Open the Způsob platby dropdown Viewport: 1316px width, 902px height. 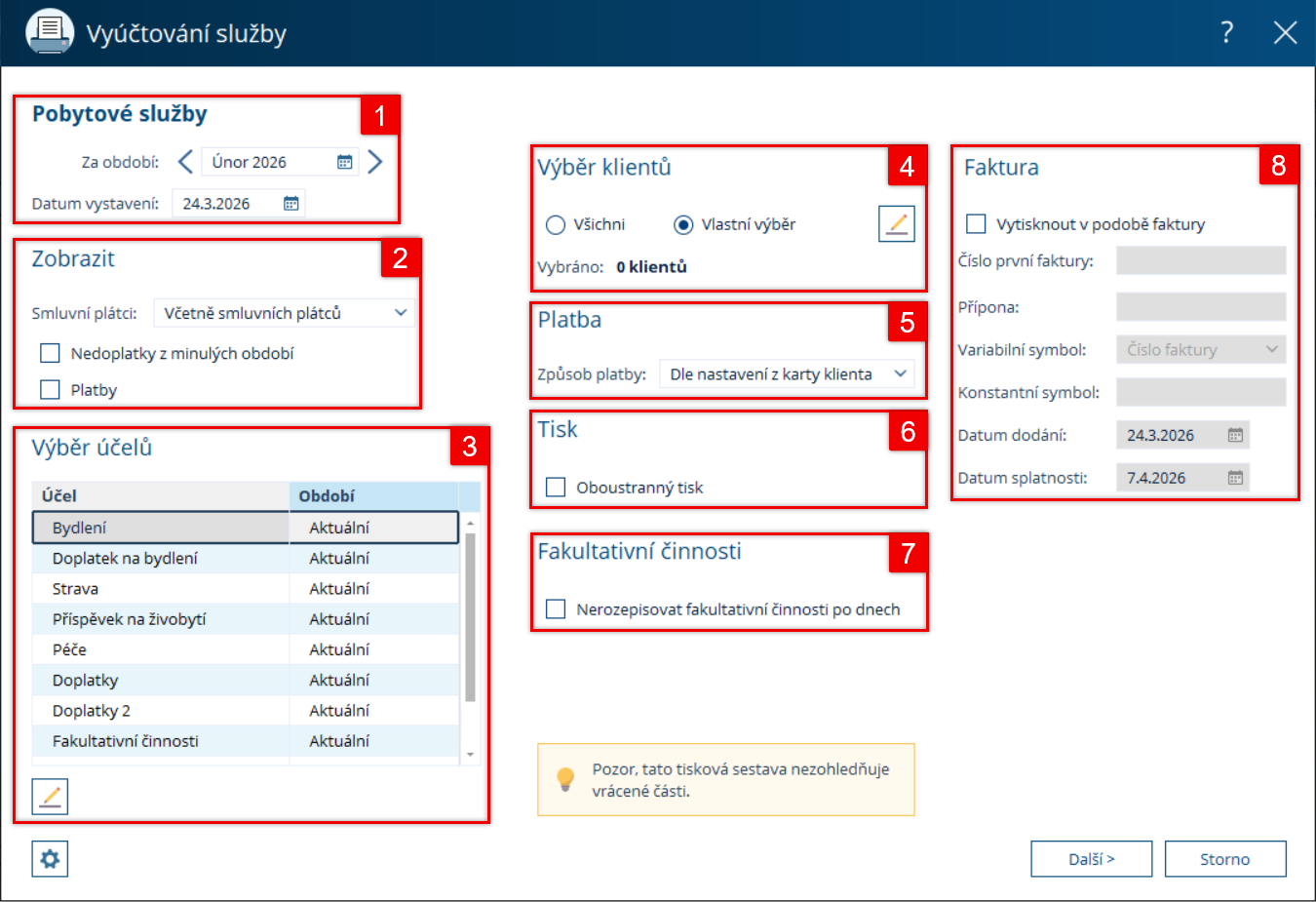788,373
